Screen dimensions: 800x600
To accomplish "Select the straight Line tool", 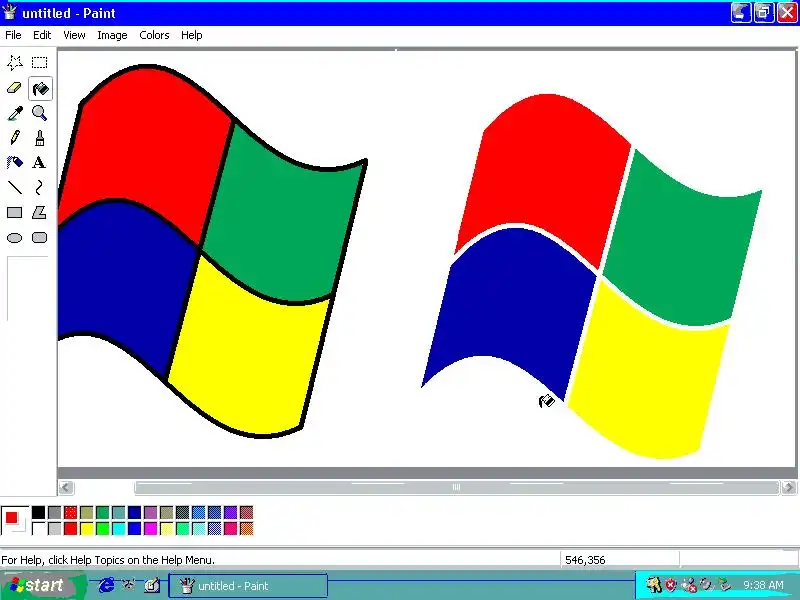I will (x=15, y=188).
